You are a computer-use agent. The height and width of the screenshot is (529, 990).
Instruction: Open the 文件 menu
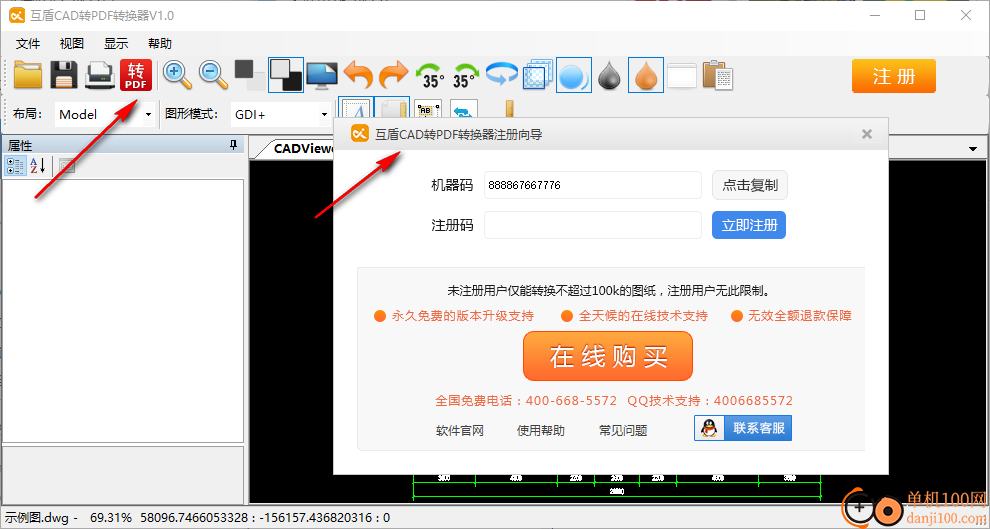(28, 44)
